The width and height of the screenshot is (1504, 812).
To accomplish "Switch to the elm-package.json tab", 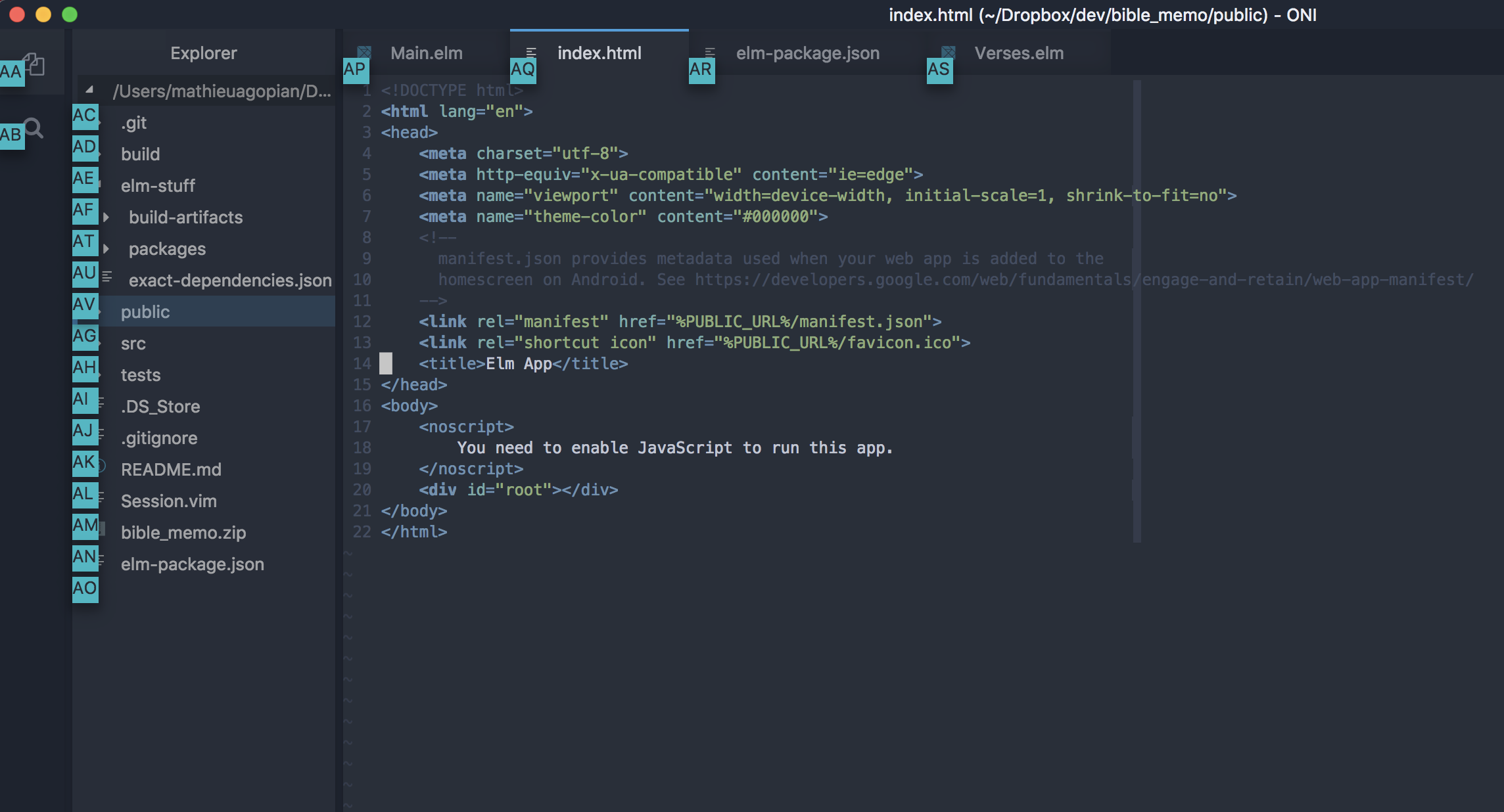I will pos(807,53).
